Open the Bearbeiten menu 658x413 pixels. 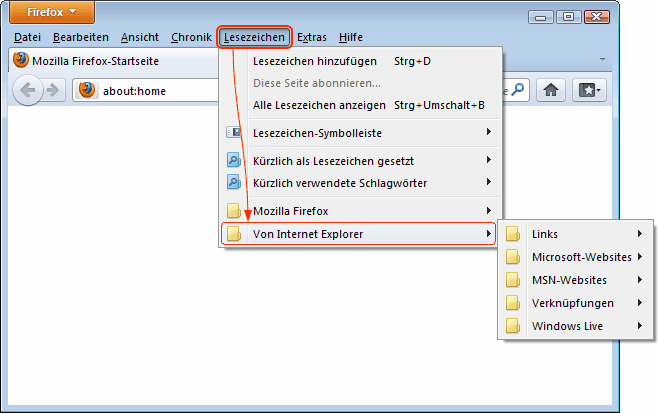click(x=81, y=37)
